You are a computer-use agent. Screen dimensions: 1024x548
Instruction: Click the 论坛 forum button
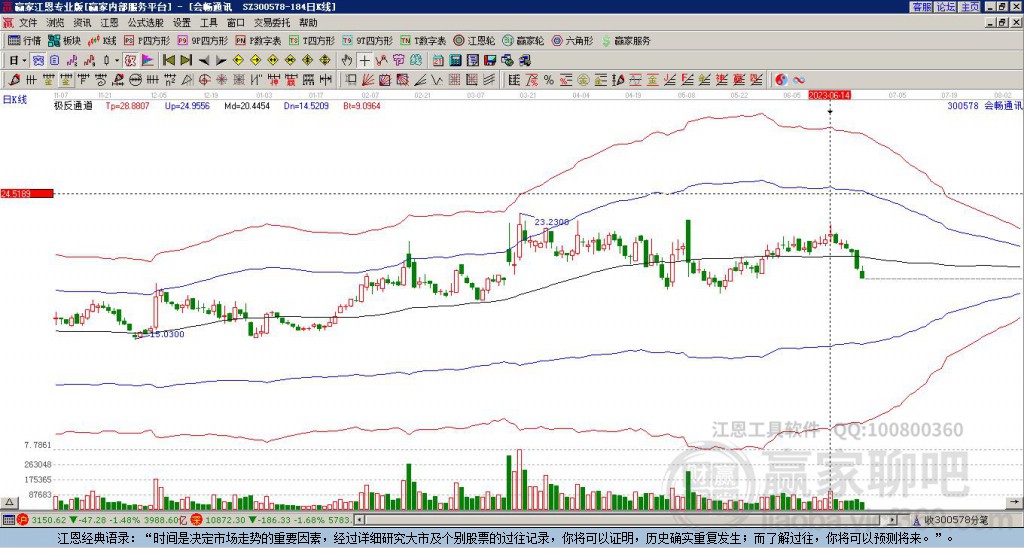[x=946, y=7]
